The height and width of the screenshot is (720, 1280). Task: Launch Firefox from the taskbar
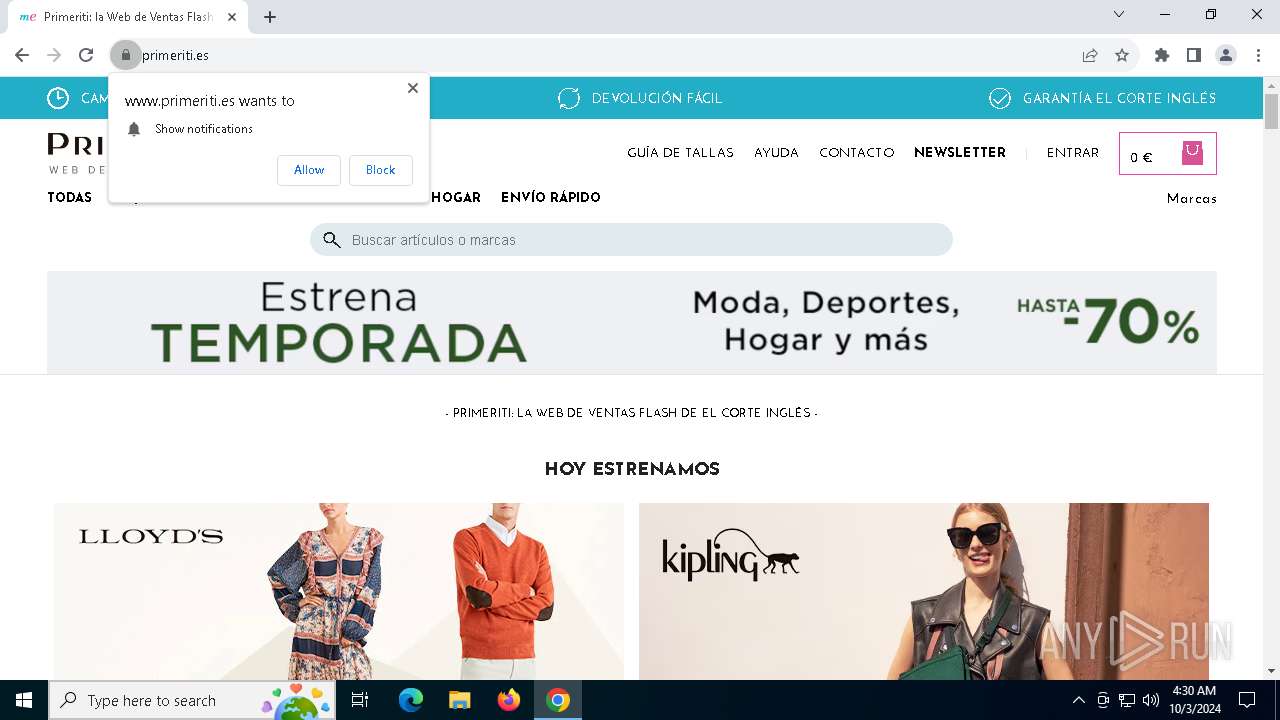point(509,700)
